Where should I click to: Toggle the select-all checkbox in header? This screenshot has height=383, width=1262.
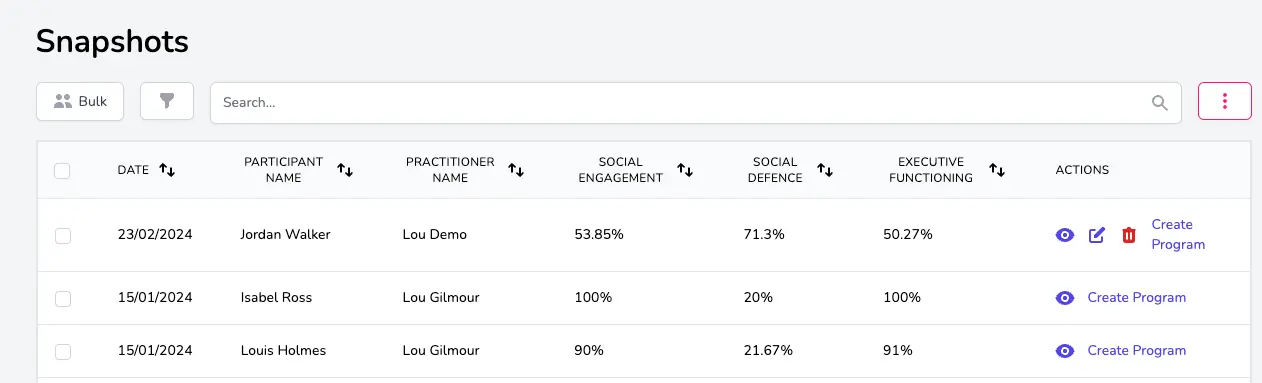(x=62, y=171)
